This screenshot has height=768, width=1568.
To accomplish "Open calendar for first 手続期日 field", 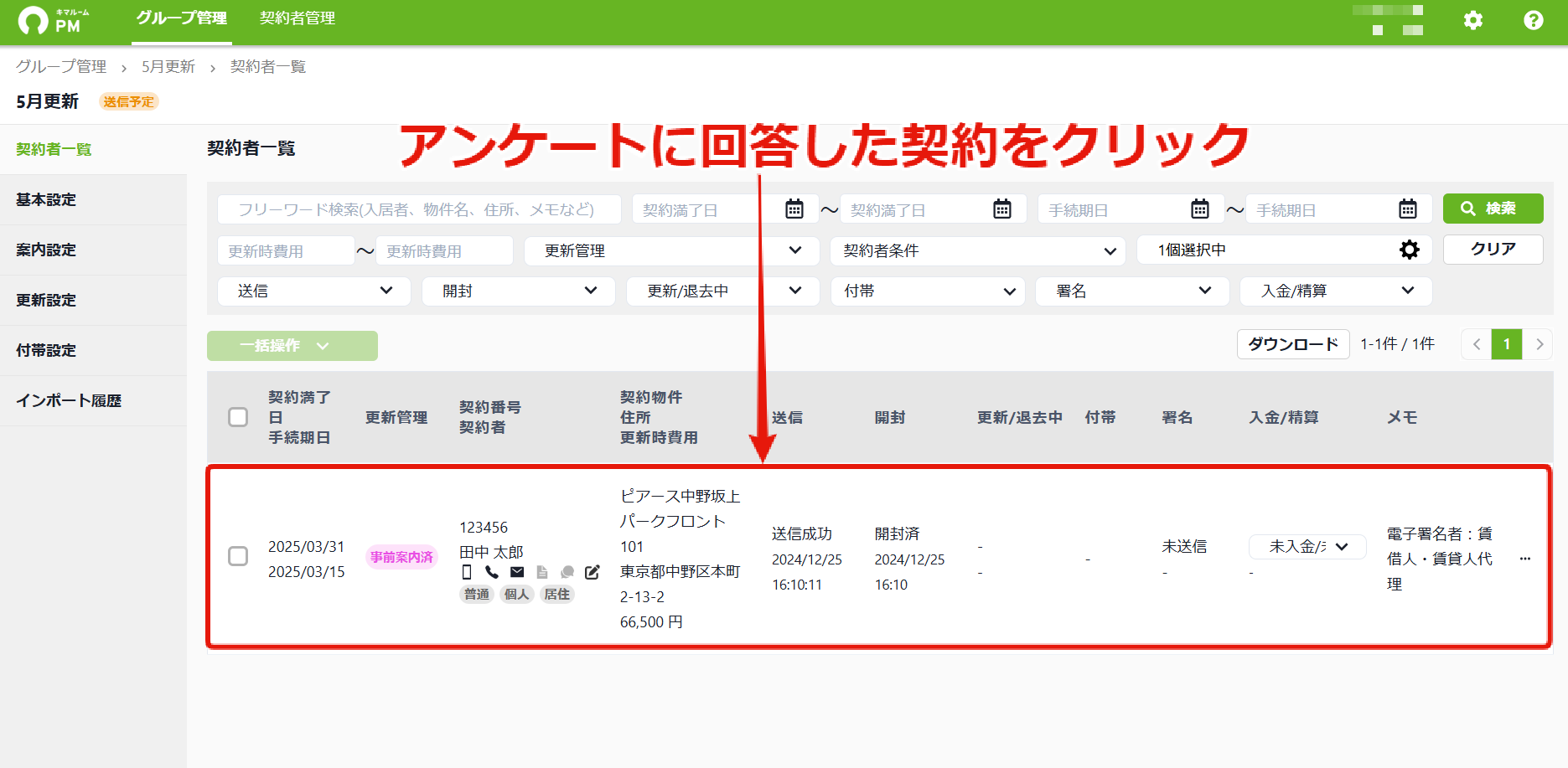I will pyautogui.click(x=1200, y=209).
